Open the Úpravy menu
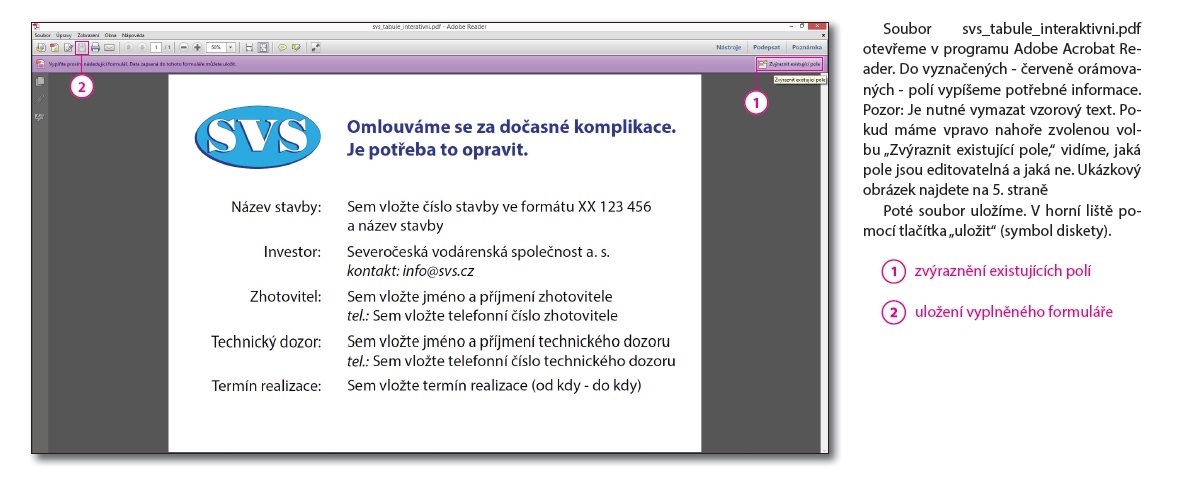The height and width of the screenshot is (490, 1178). 64,35
